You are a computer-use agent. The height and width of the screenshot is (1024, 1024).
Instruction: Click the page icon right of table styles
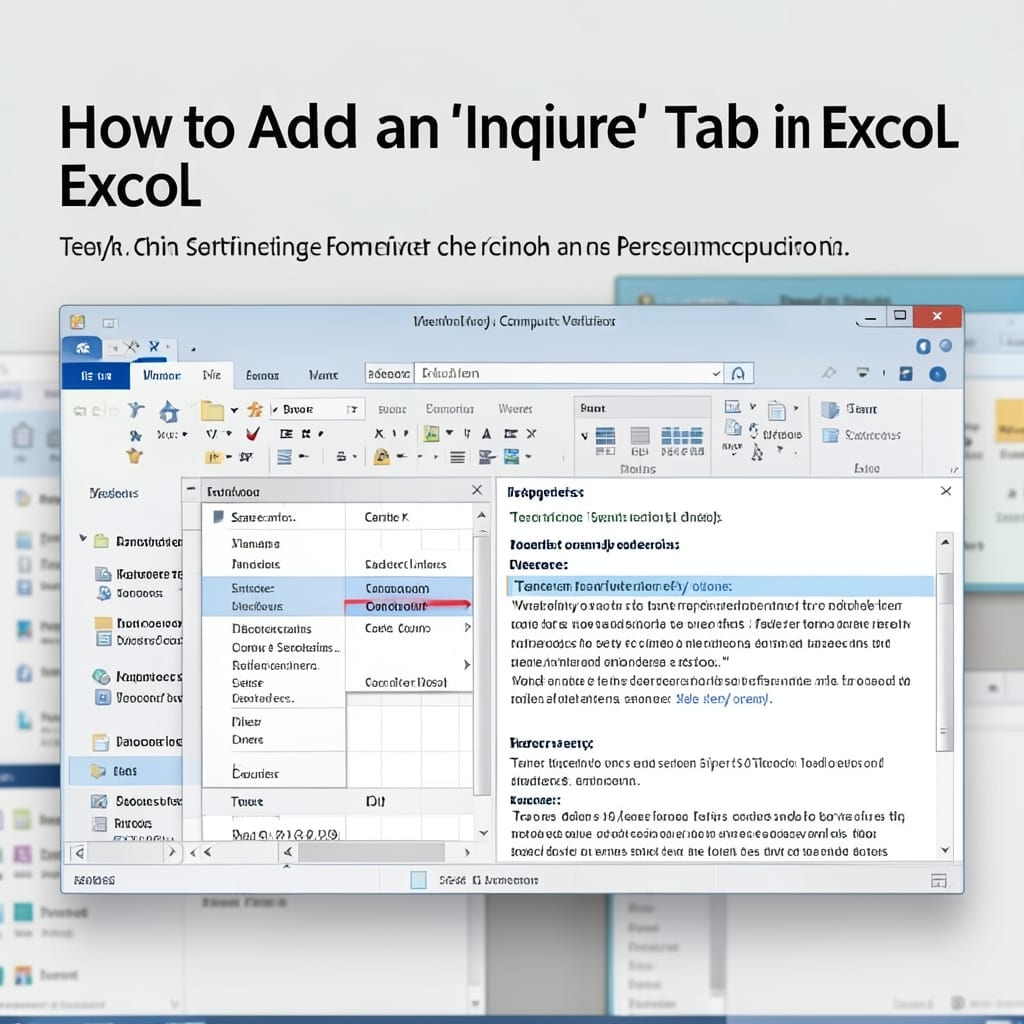[x=776, y=411]
